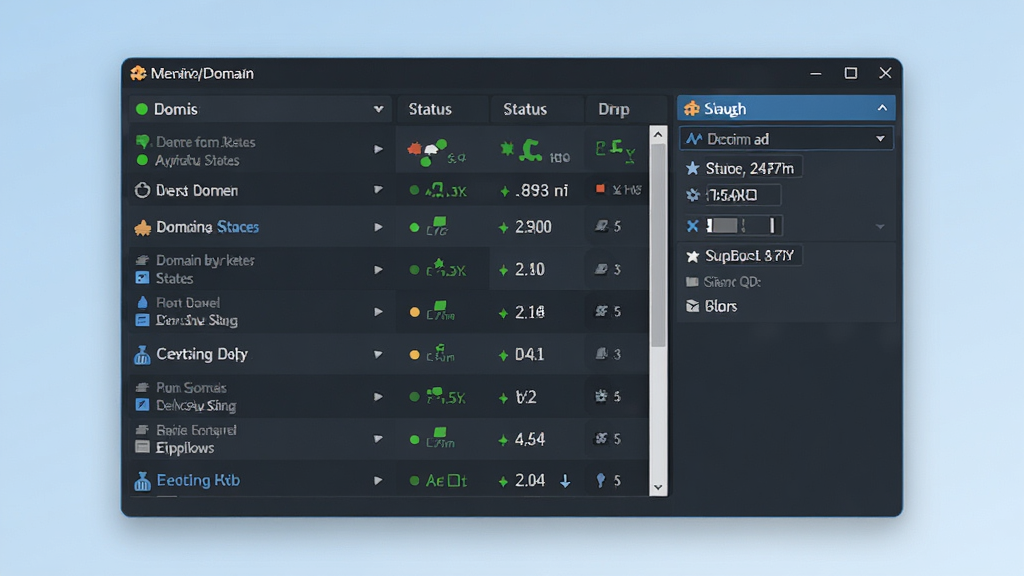Expand the Rum Somais row arrow
The width and height of the screenshot is (1024, 576).
click(378, 396)
